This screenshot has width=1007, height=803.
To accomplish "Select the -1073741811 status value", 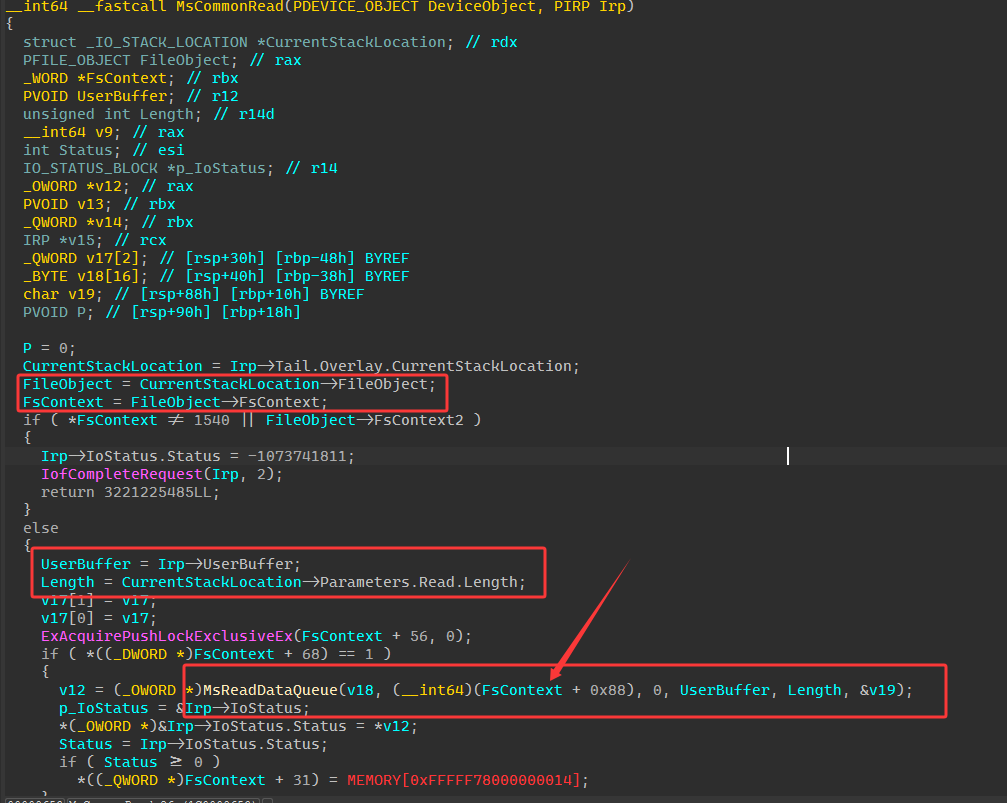I will [302, 456].
